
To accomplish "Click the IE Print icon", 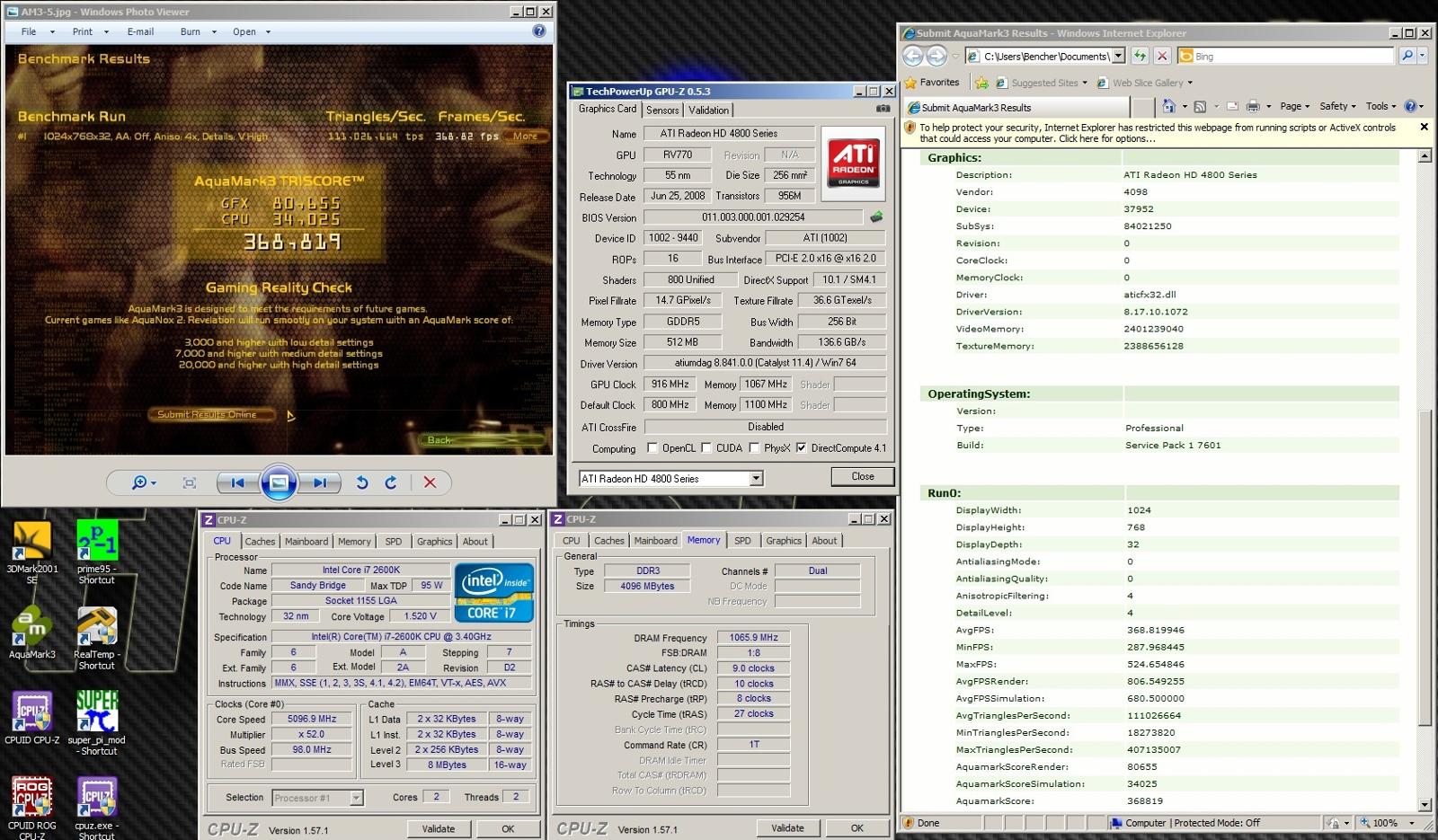I will (x=1253, y=106).
